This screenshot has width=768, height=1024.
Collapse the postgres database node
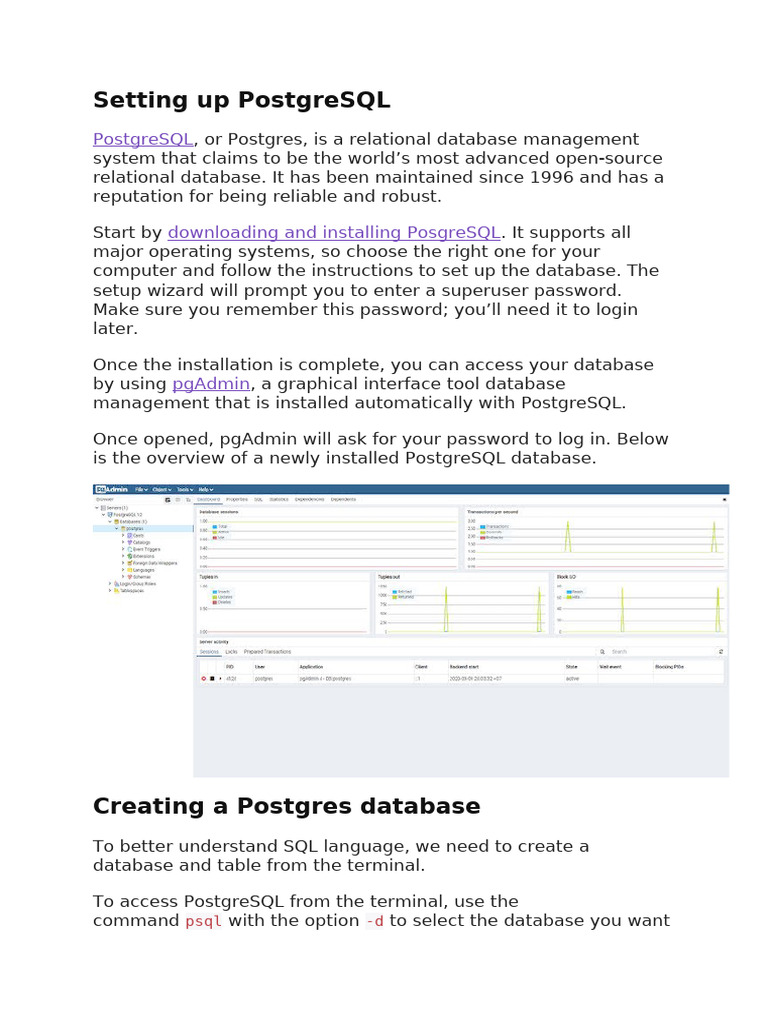point(117,528)
